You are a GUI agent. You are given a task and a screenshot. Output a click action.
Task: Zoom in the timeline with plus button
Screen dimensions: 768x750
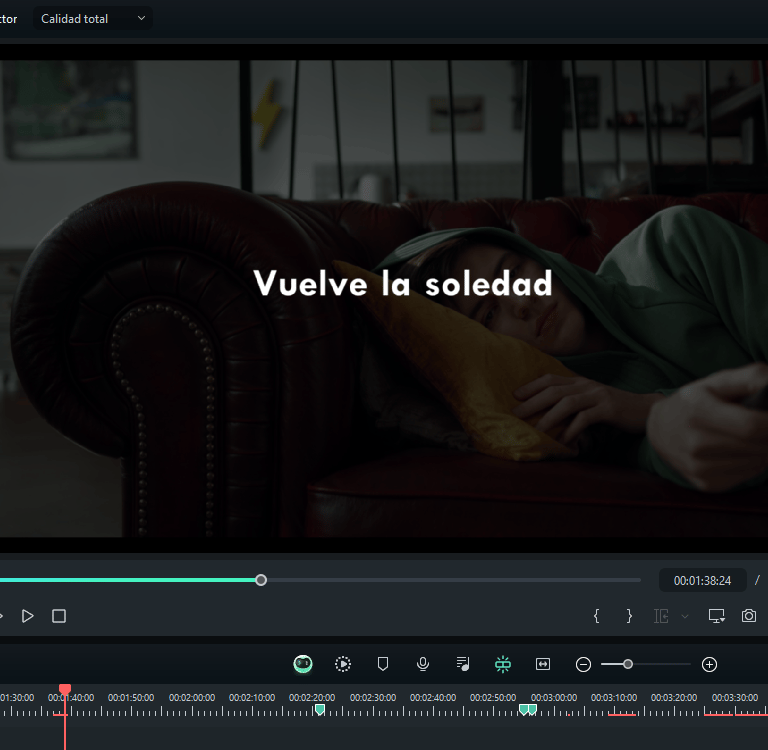(x=709, y=665)
